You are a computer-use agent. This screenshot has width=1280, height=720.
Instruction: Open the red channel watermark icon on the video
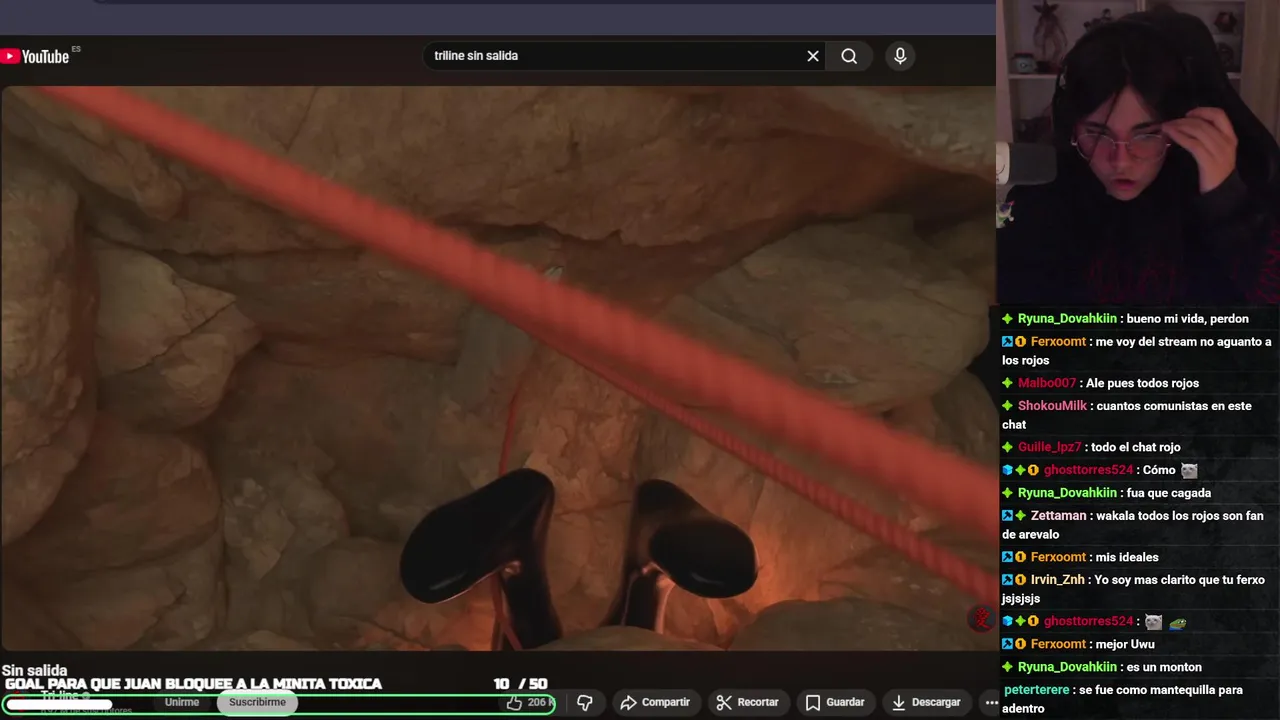click(x=982, y=619)
